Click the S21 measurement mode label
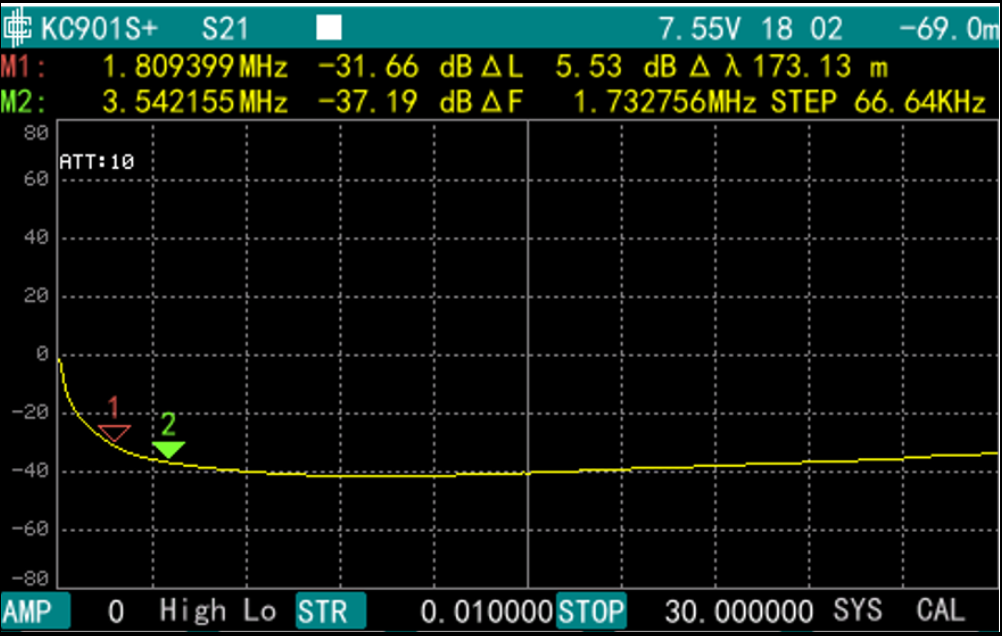Image resolution: width=1002 pixels, height=636 pixels. [x=228, y=28]
